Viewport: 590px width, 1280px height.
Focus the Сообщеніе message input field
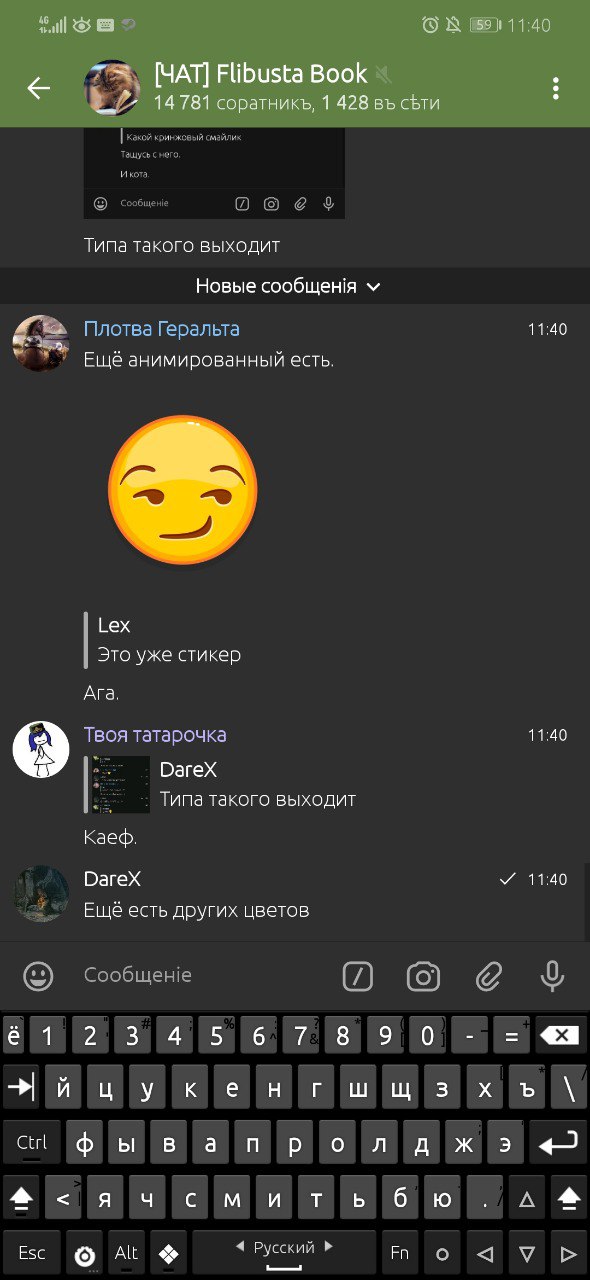200,975
